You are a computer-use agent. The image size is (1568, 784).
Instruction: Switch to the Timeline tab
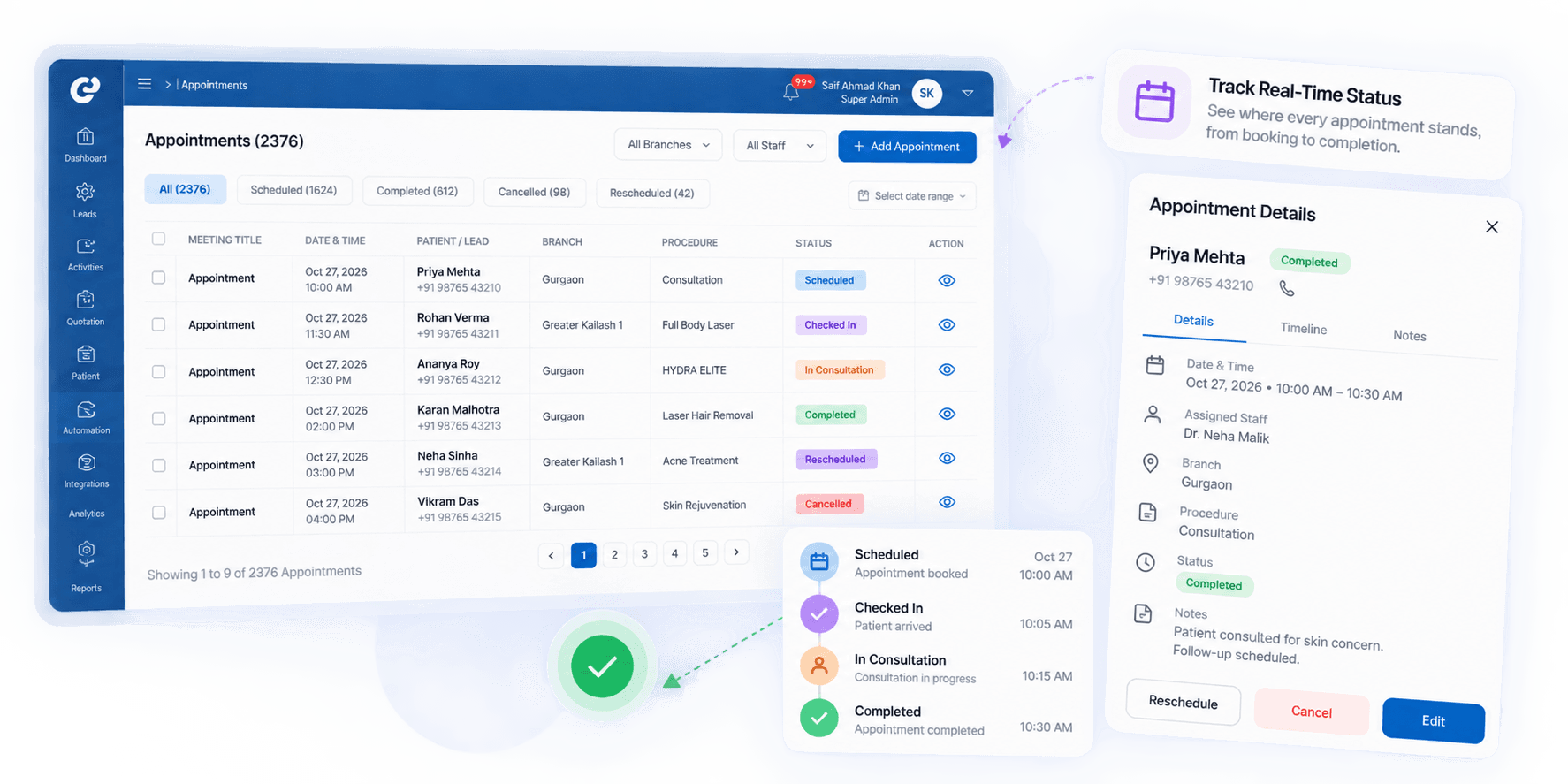click(x=1304, y=329)
